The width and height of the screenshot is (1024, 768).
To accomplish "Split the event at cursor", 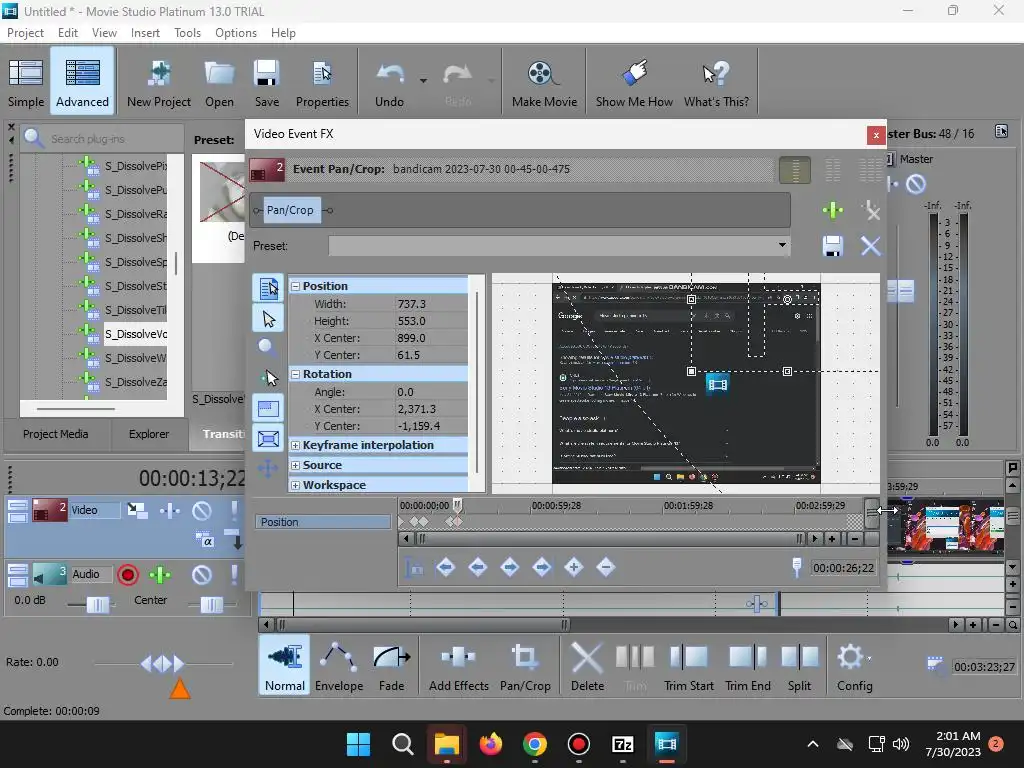I will pyautogui.click(x=799, y=666).
